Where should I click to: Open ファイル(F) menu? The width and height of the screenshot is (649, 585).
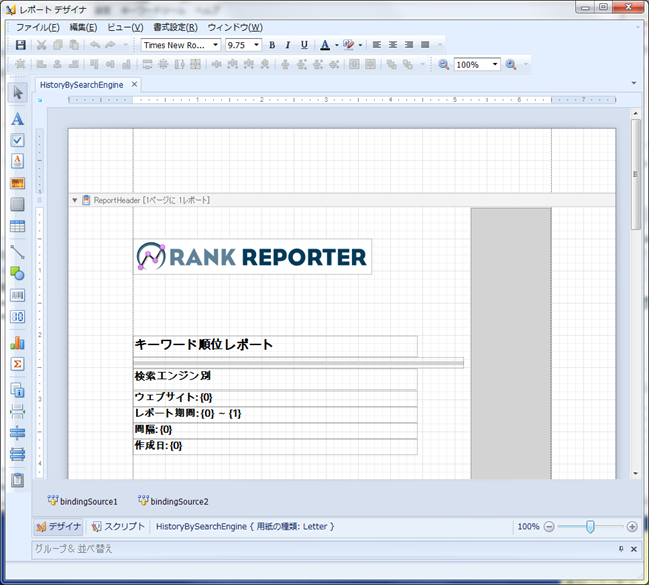tap(38, 27)
